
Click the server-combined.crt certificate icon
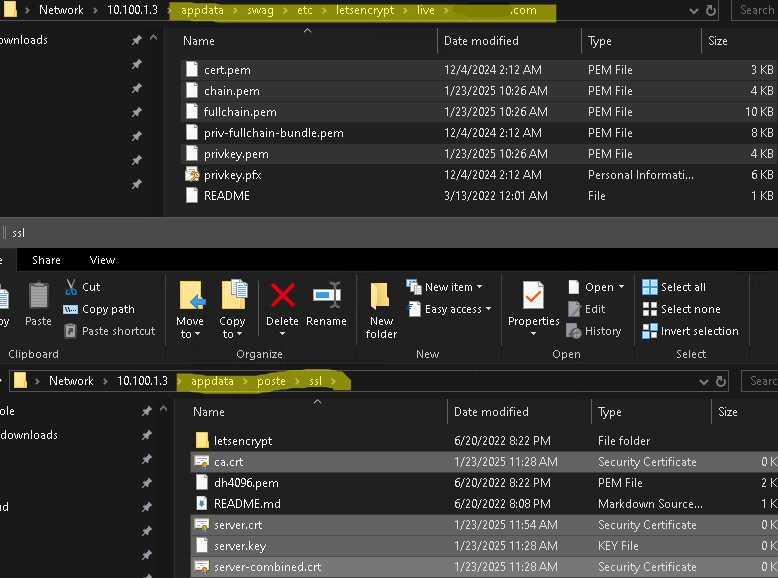tap(201, 567)
